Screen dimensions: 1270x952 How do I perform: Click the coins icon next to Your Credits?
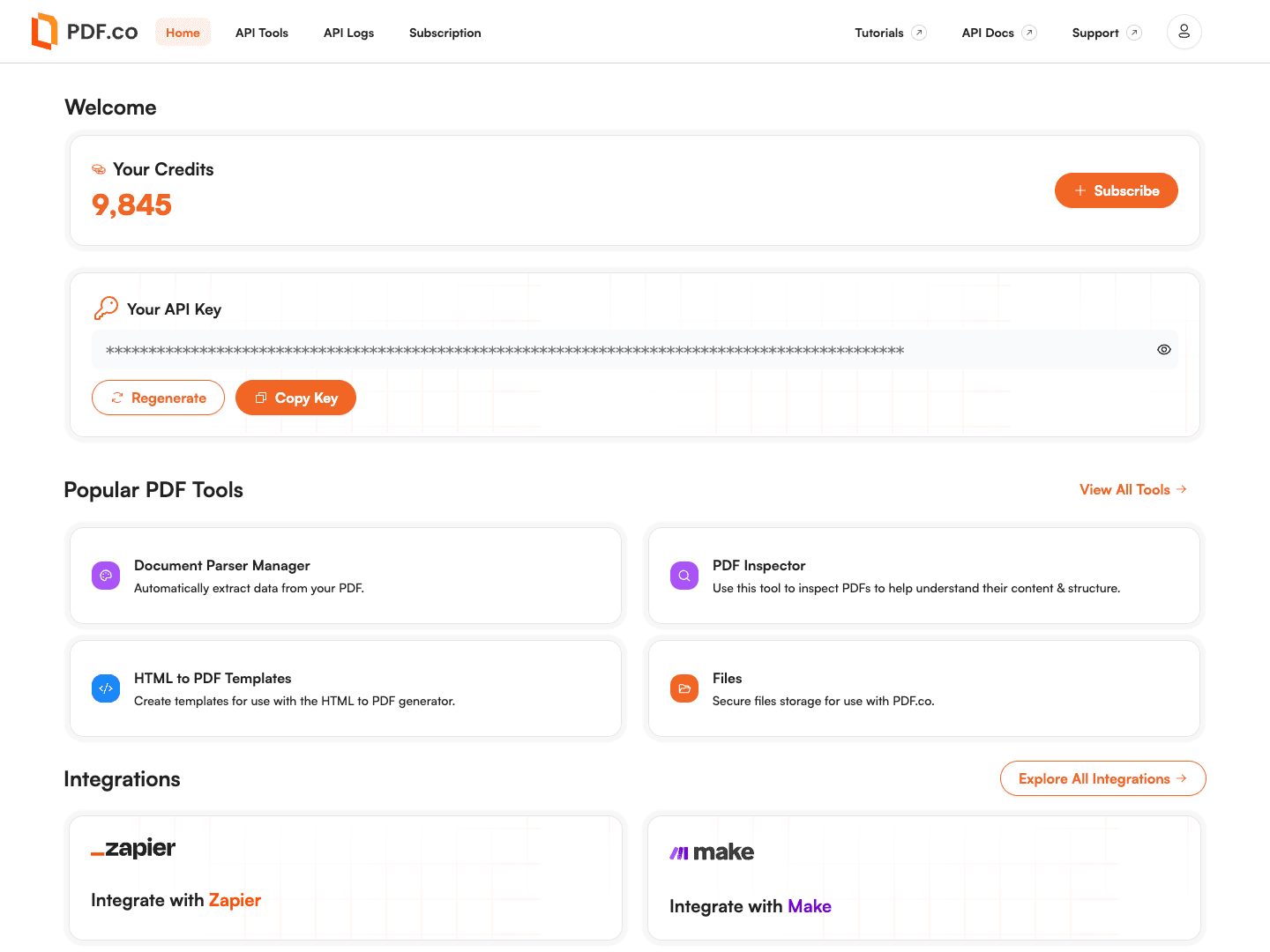(99, 169)
